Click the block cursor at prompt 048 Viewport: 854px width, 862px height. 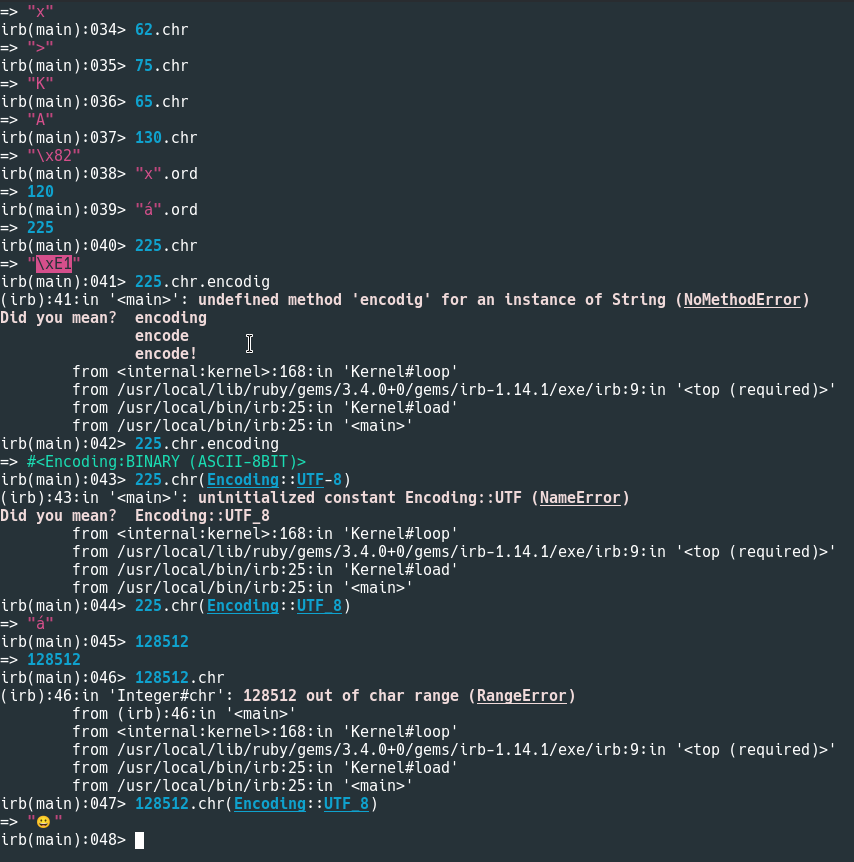pyautogui.click(x=140, y=840)
